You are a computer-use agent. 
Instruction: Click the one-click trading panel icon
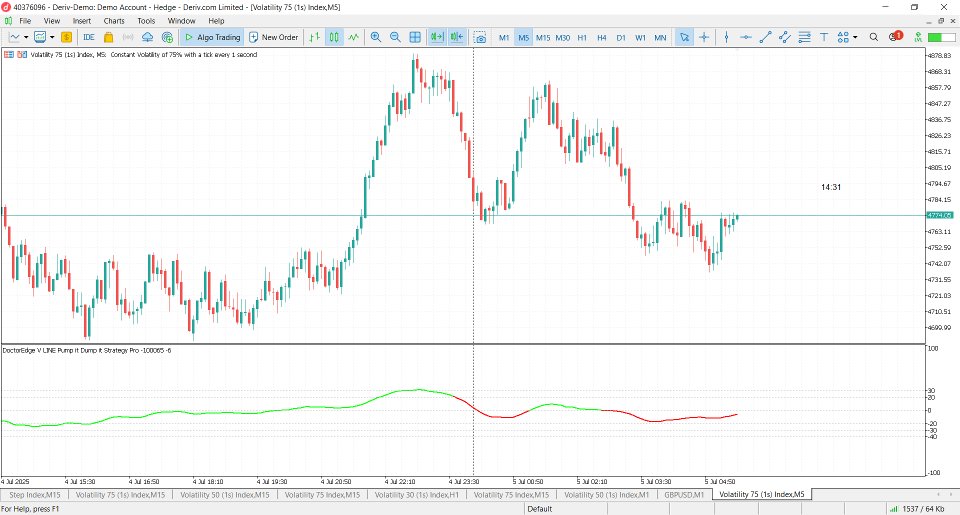point(9,55)
